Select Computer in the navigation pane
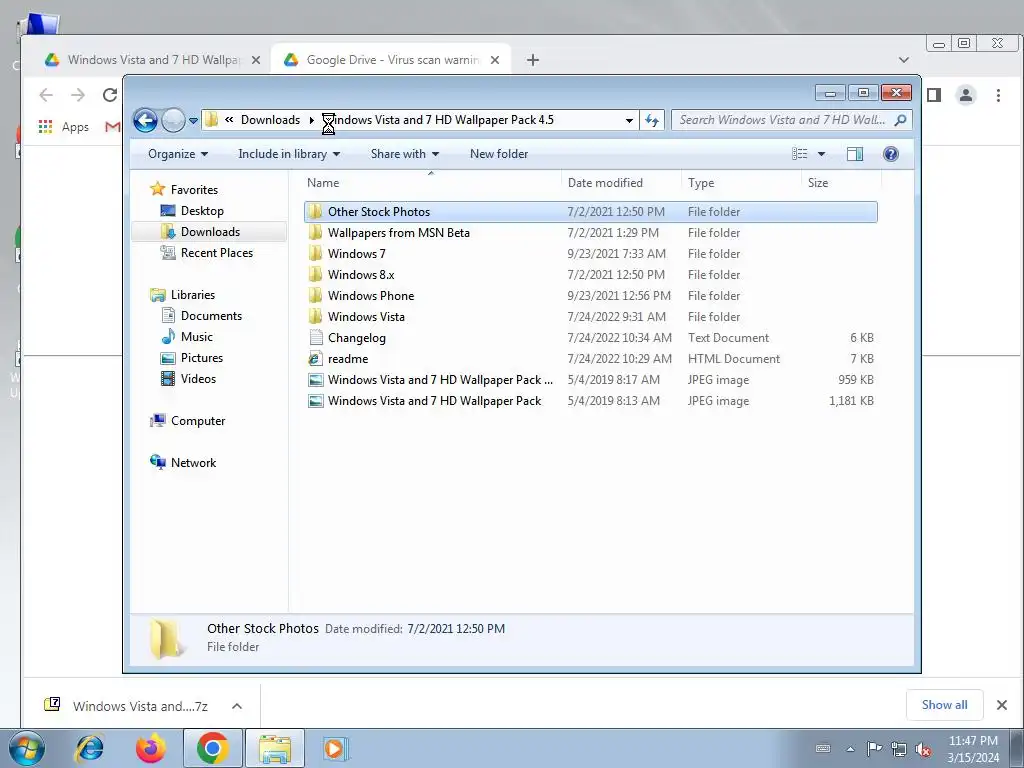 pos(198,421)
